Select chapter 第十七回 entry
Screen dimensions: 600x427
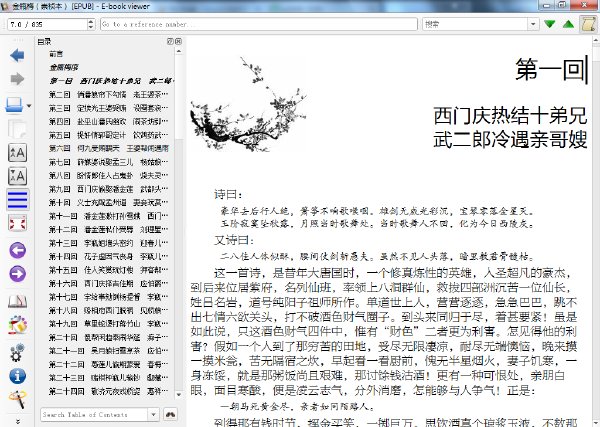(x=108, y=297)
